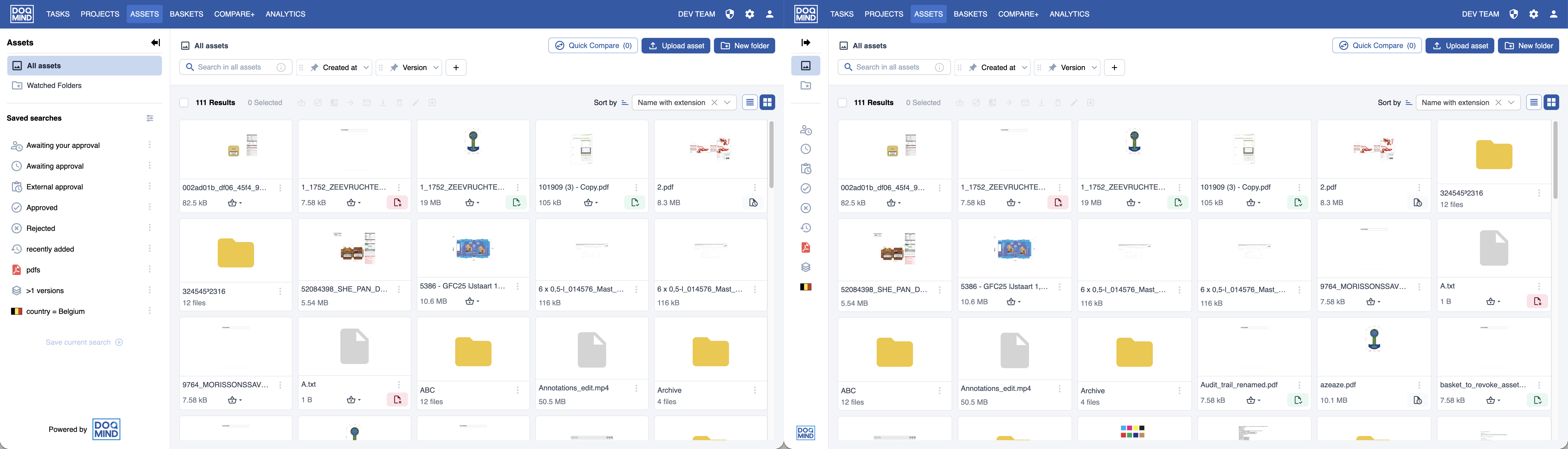Left window: open saved searches settings sliders icon
Screen dimensions: 1568x449
point(150,118)
